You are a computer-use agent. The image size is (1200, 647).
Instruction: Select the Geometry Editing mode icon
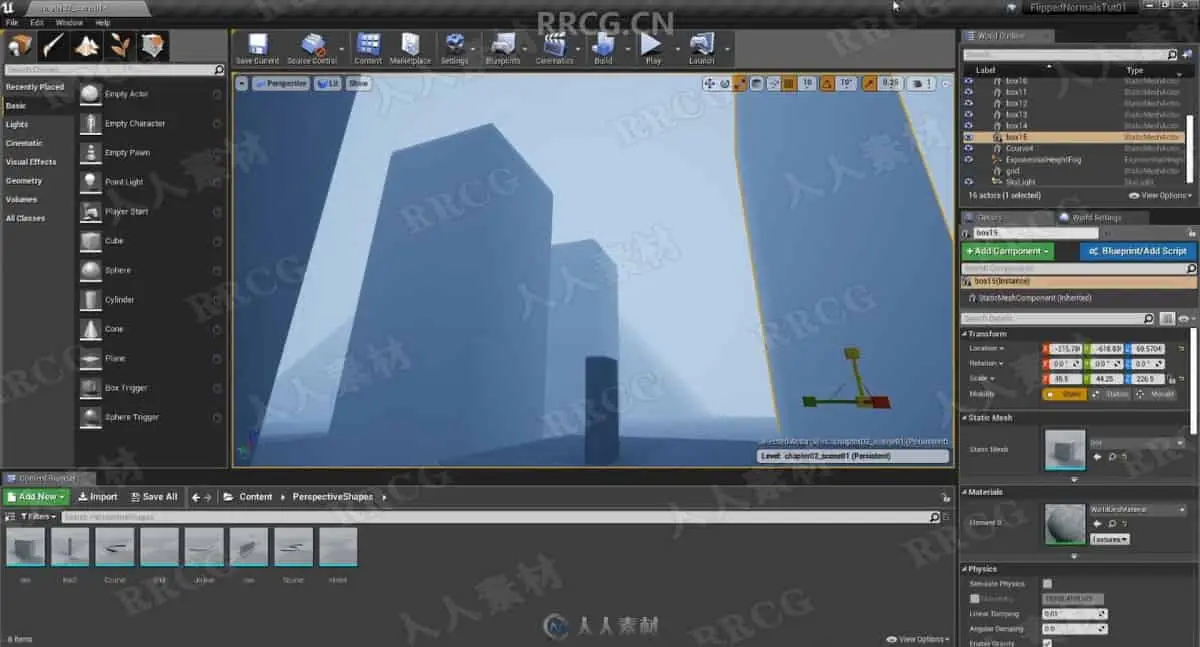tap(153, 46)
